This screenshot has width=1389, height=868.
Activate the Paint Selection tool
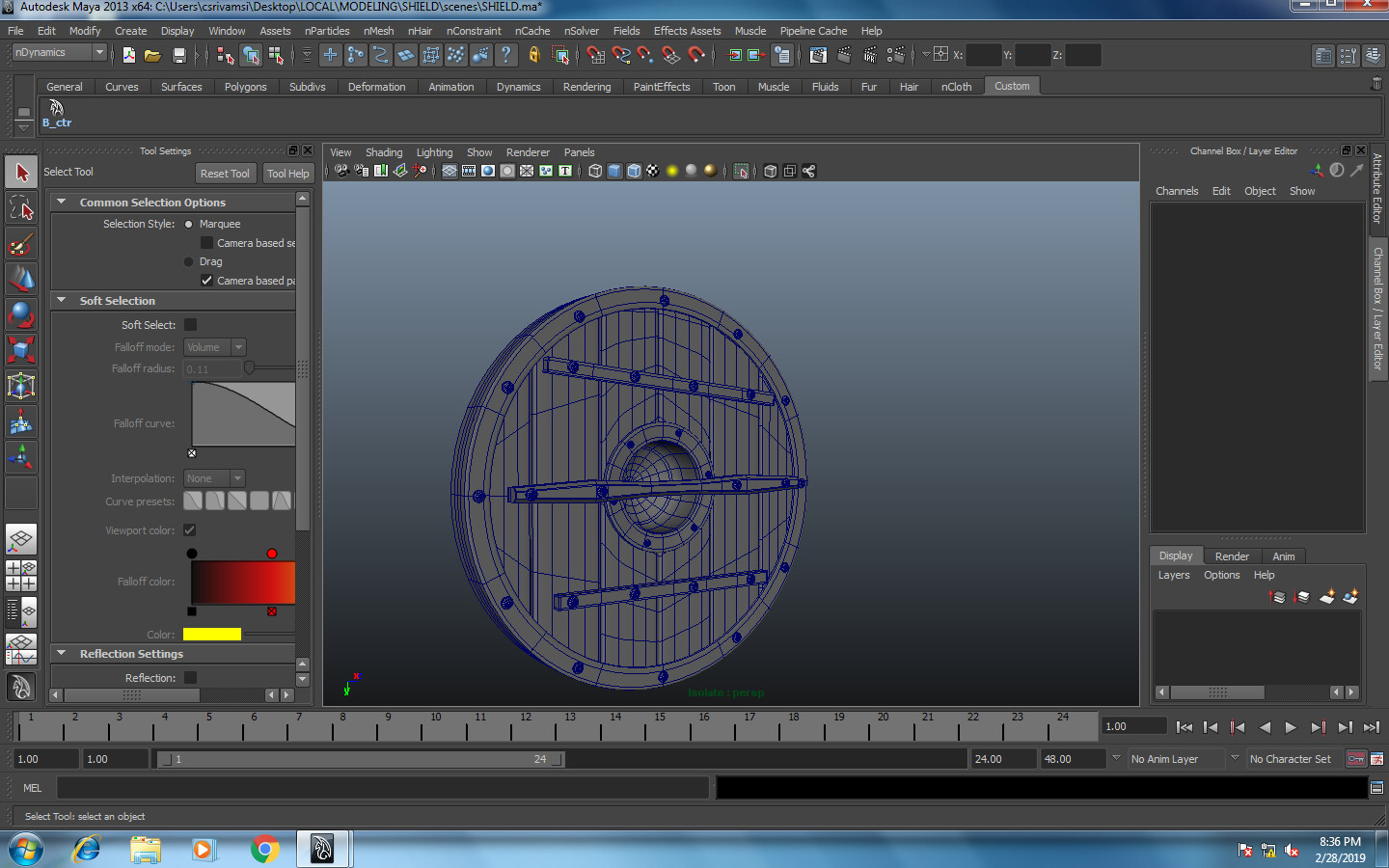point(21,244)
